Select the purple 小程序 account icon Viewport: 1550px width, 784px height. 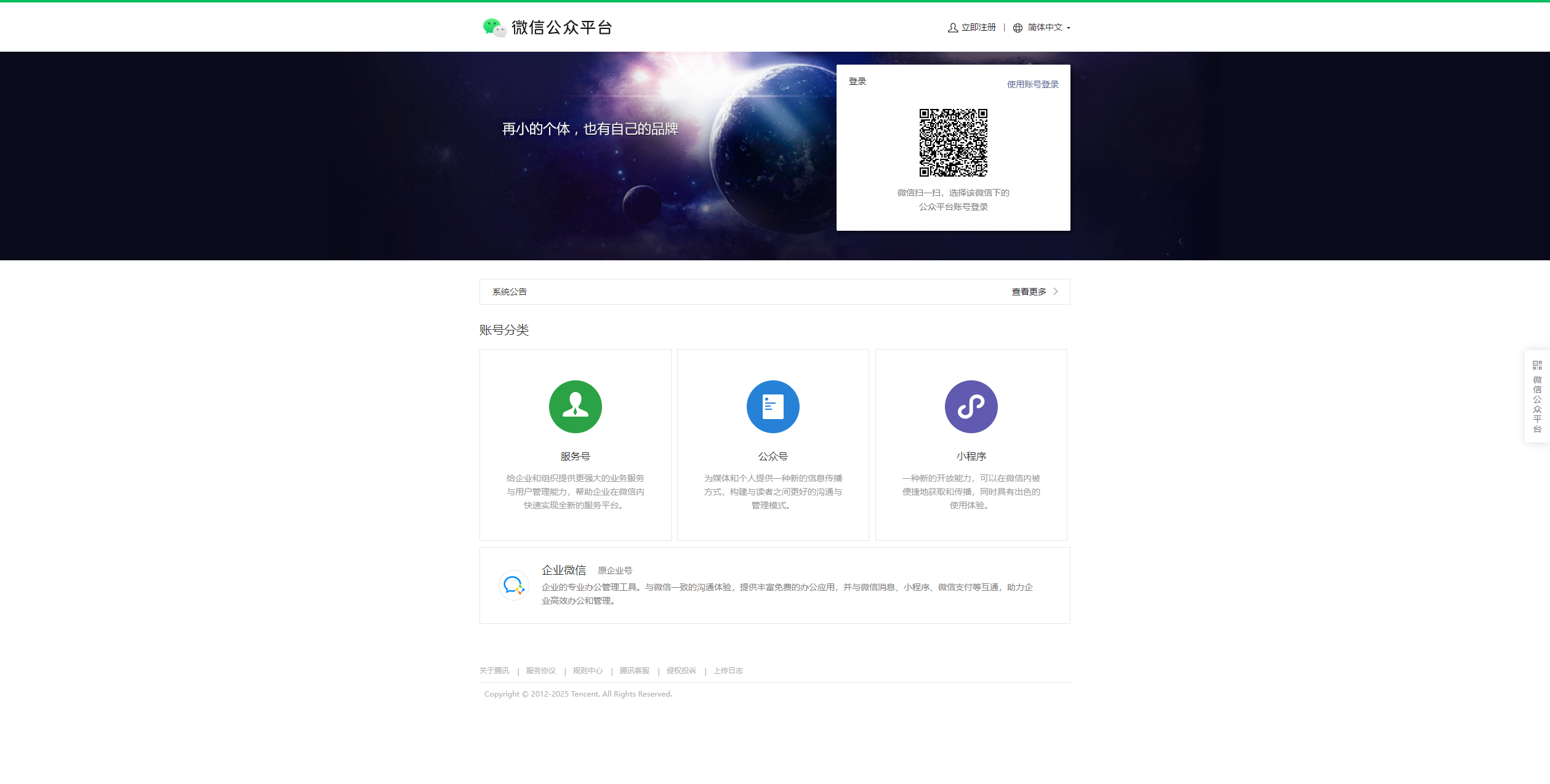pyautogui.click(x=971, y=406)
